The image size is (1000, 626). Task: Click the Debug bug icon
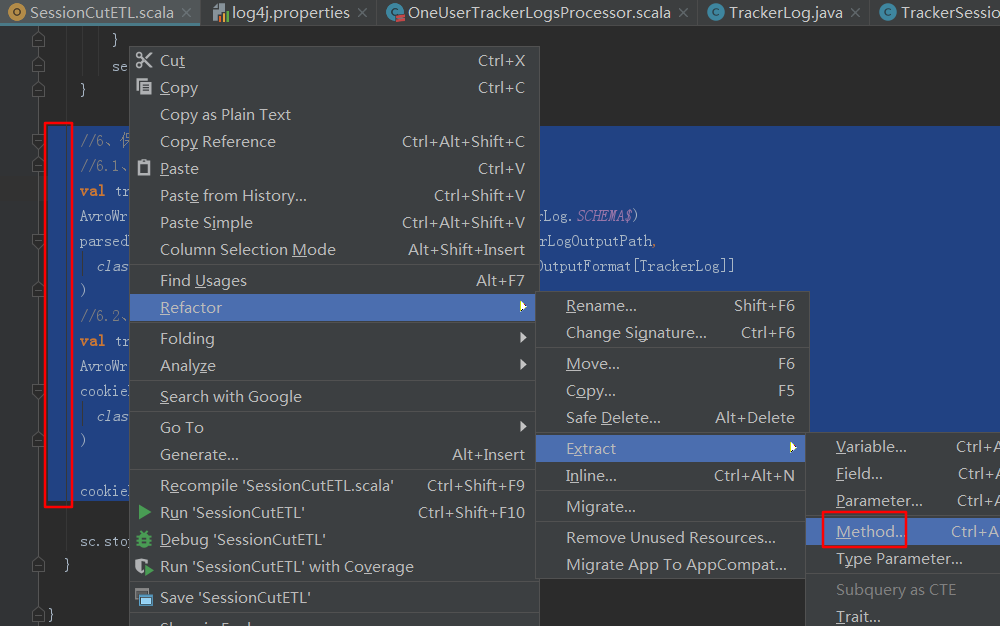(145, 540)
